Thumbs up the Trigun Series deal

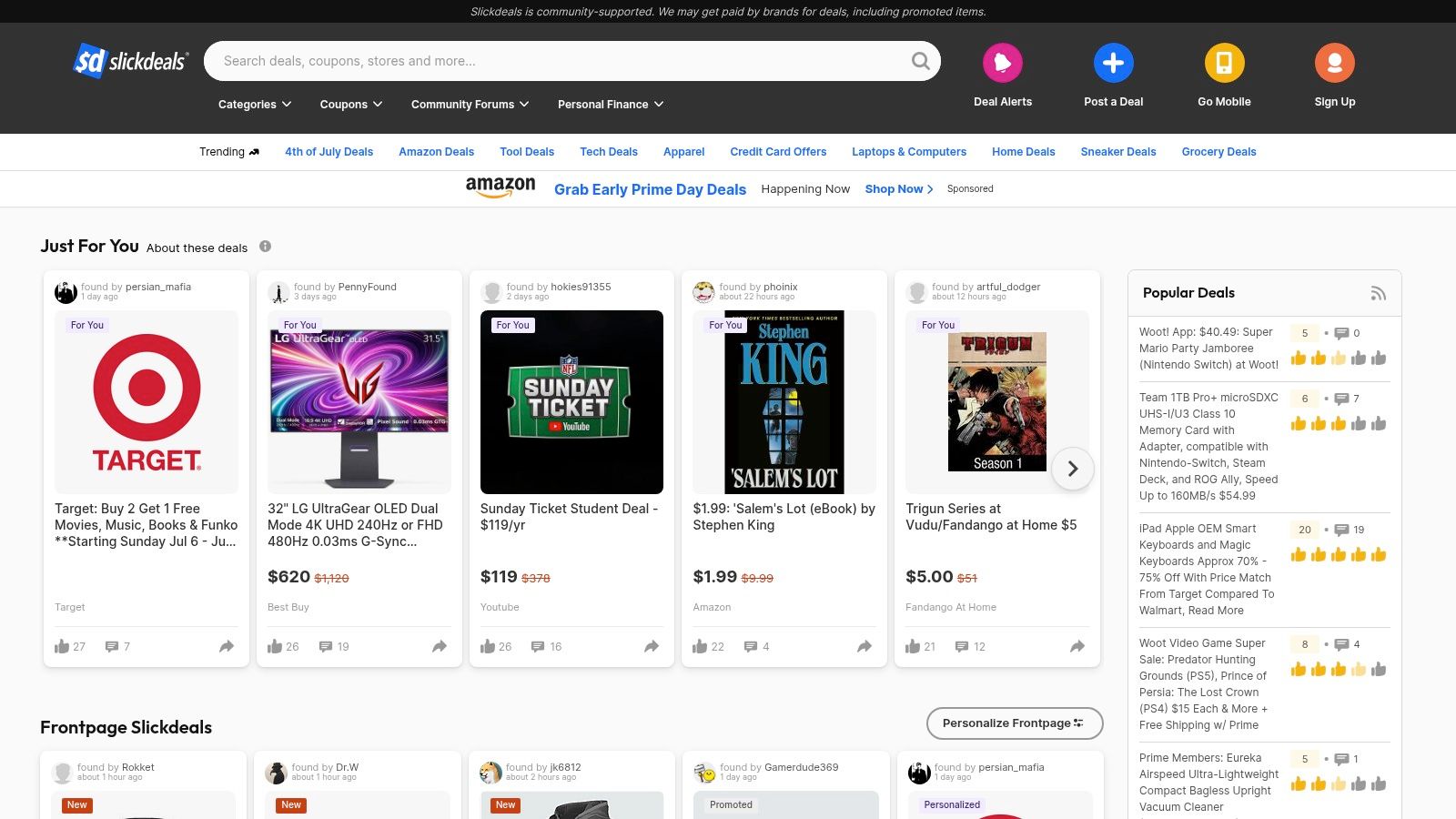click(x=913, y=646)
